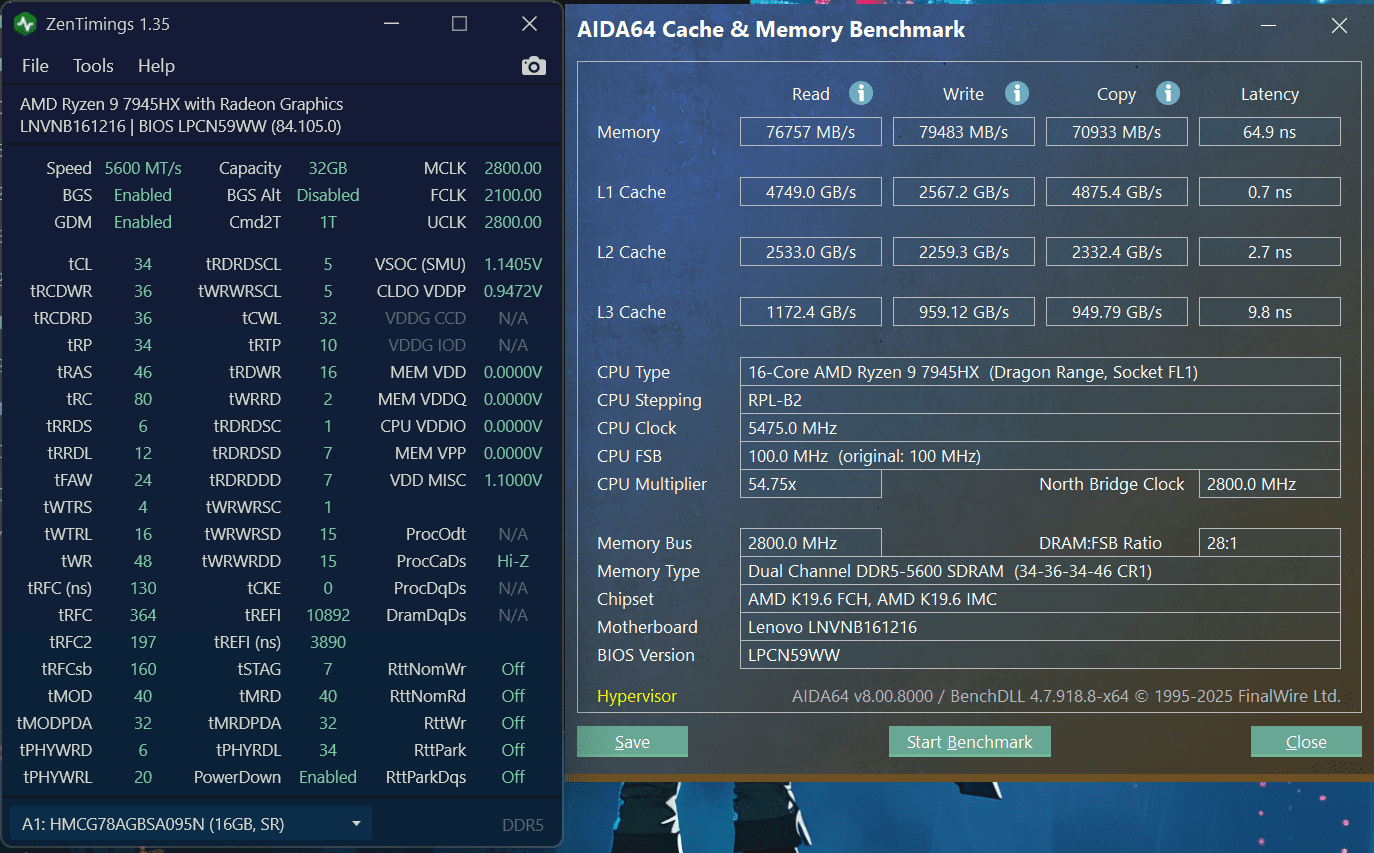This screenshot has height=853, width=1374.
Task: Click Capacity value 32GB
Action: point(328,168)
